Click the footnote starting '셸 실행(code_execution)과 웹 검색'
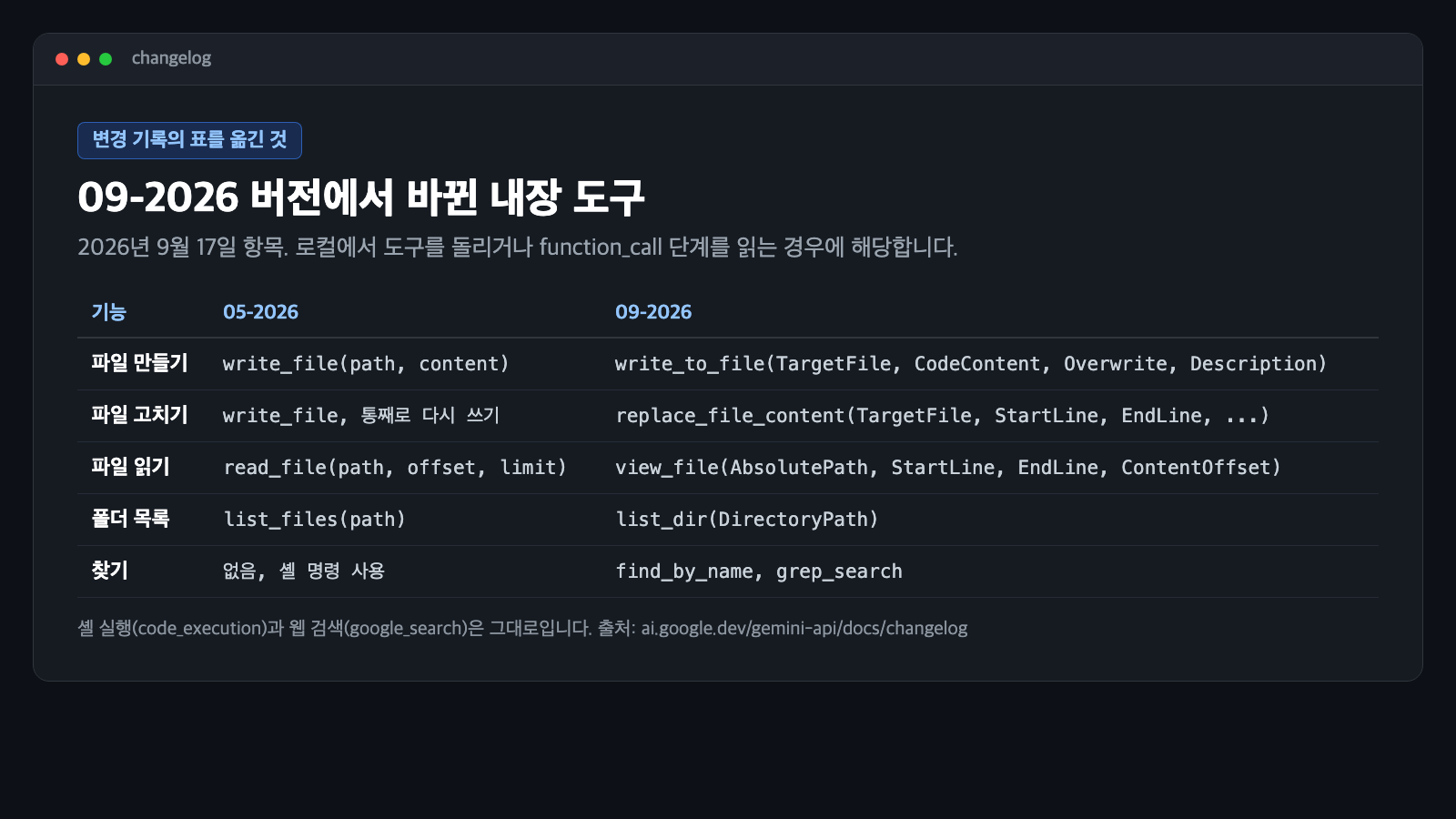 [x=522, y=629]
